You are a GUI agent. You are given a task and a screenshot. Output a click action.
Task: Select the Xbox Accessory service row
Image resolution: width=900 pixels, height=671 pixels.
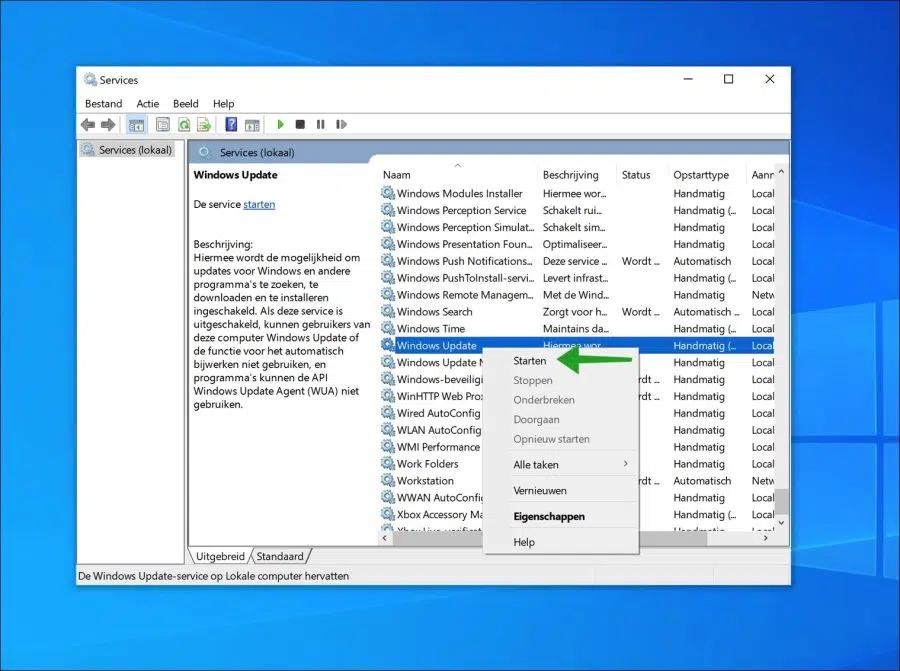[440, 514]
